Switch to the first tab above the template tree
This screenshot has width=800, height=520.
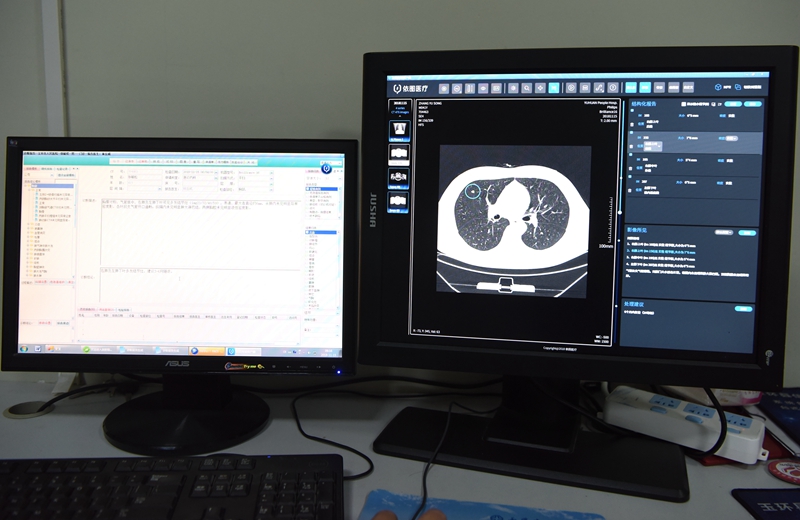click(31, 169)
